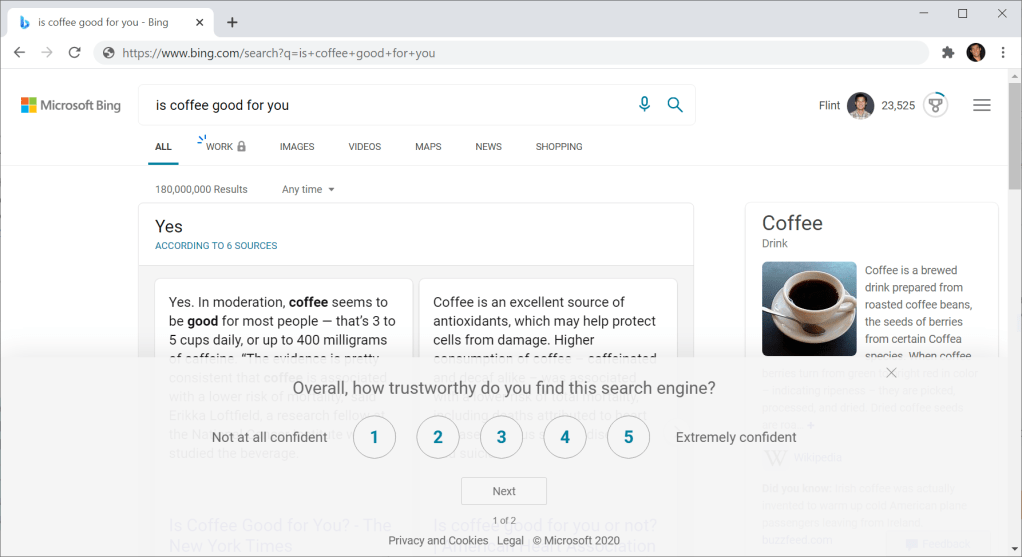The width and height of the screenshot is (1022, 557).
Task: Open the According to 6 Sources link
Action: 216,245
